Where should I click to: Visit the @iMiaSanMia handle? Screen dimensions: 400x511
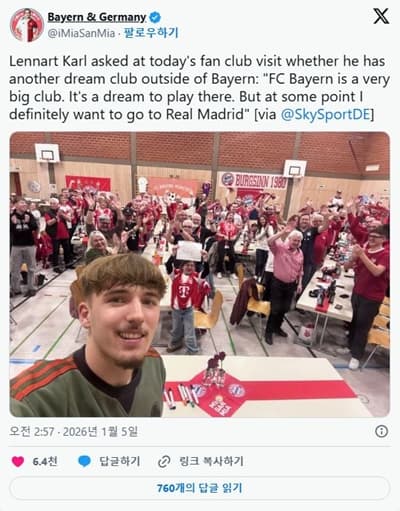click(81, 33)
